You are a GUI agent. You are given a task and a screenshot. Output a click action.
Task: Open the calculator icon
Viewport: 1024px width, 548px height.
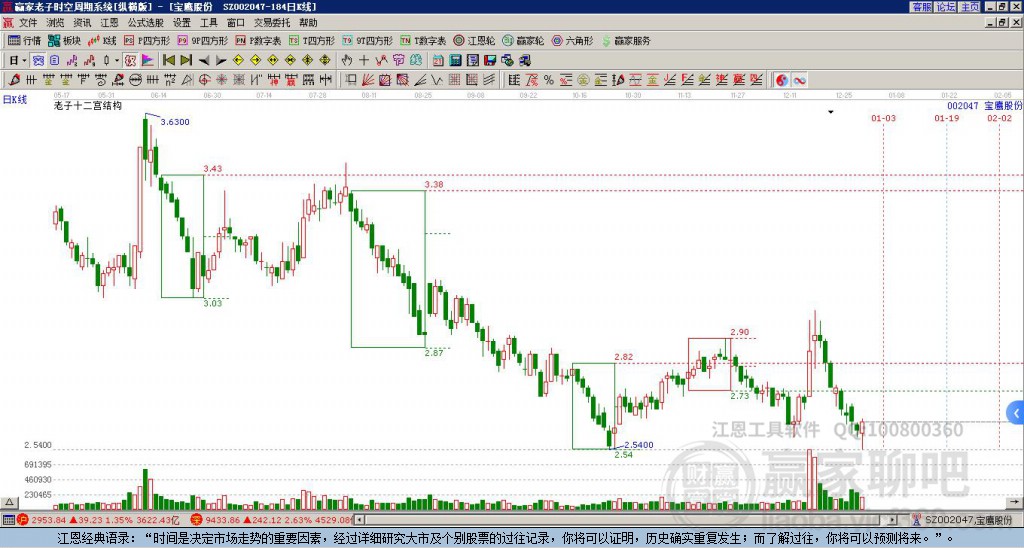point(455,60)
